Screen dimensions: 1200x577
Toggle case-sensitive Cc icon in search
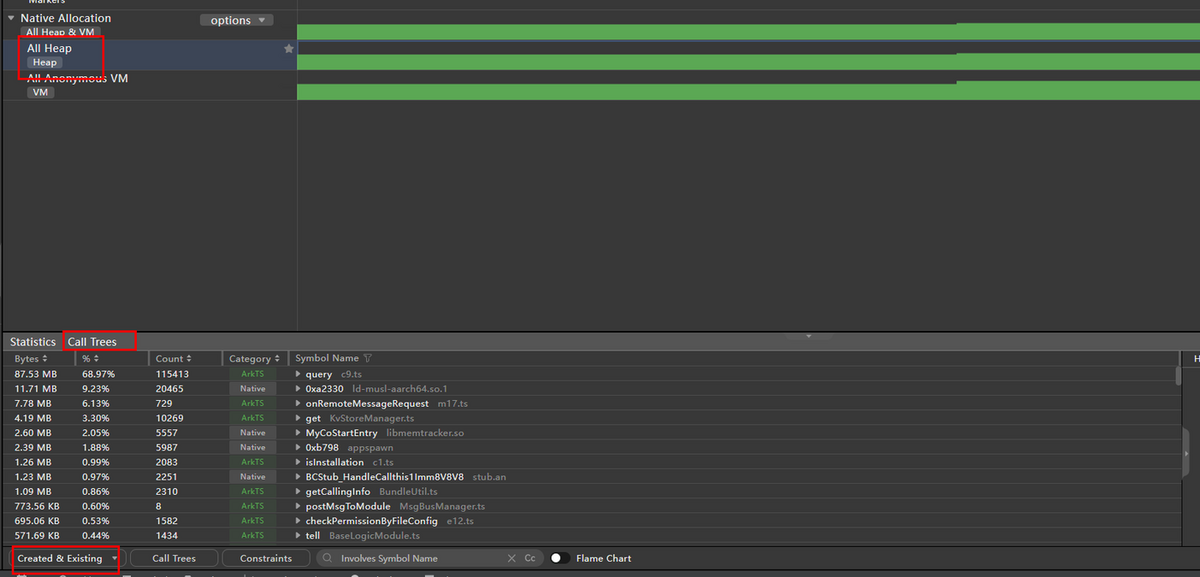coord(530,558)
